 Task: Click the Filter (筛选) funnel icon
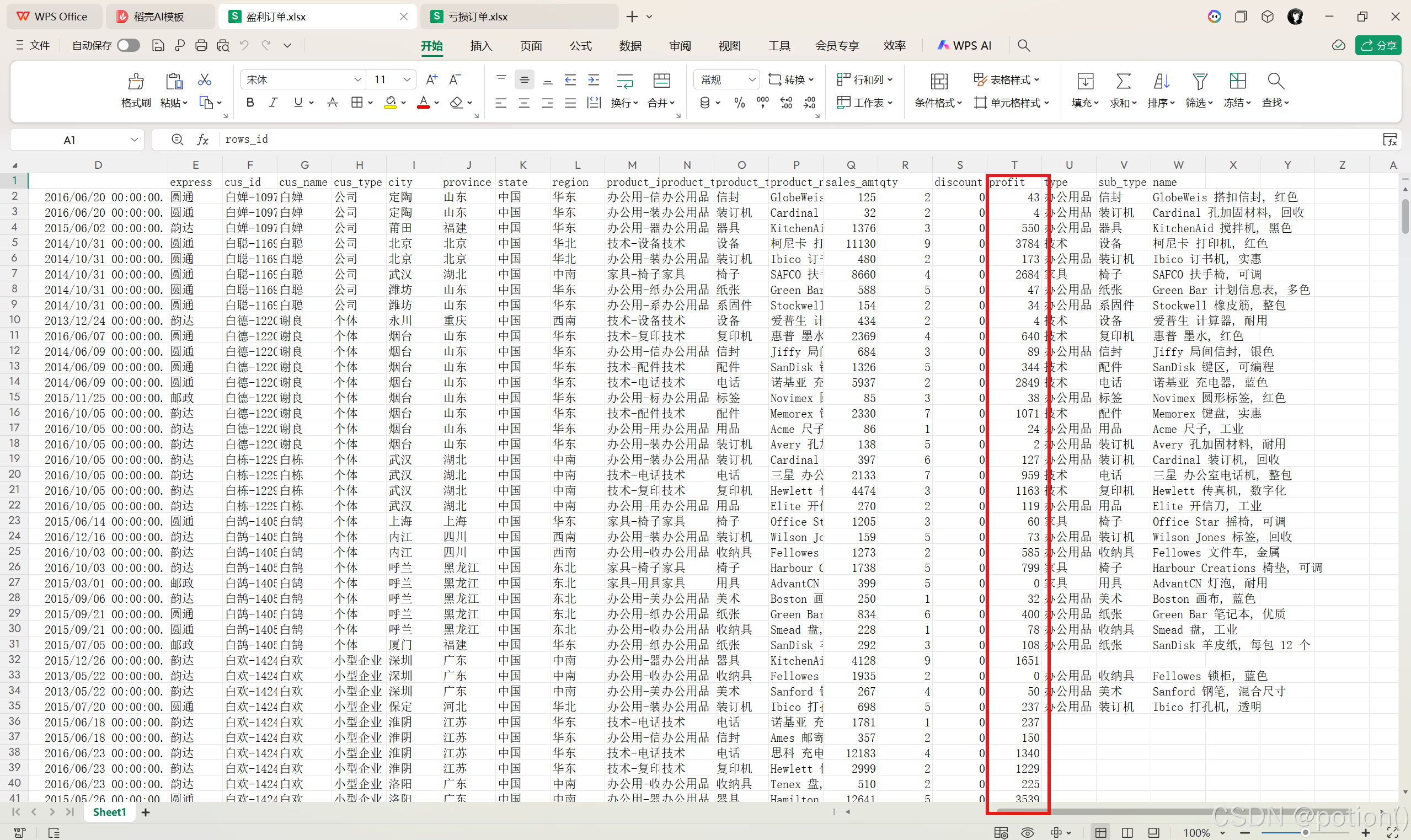(x=1199, y=81)
